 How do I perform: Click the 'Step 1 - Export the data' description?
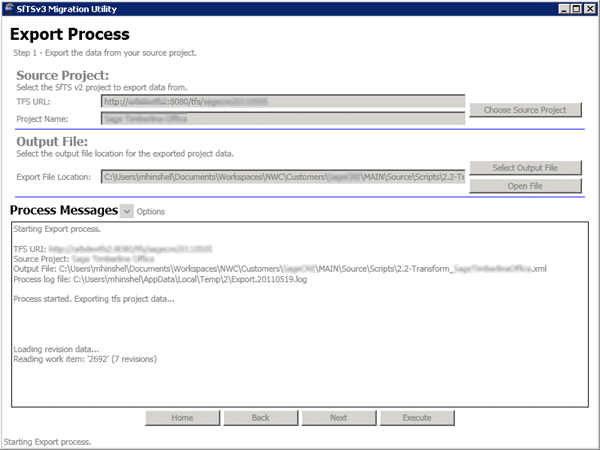click(x=105, y=53)
